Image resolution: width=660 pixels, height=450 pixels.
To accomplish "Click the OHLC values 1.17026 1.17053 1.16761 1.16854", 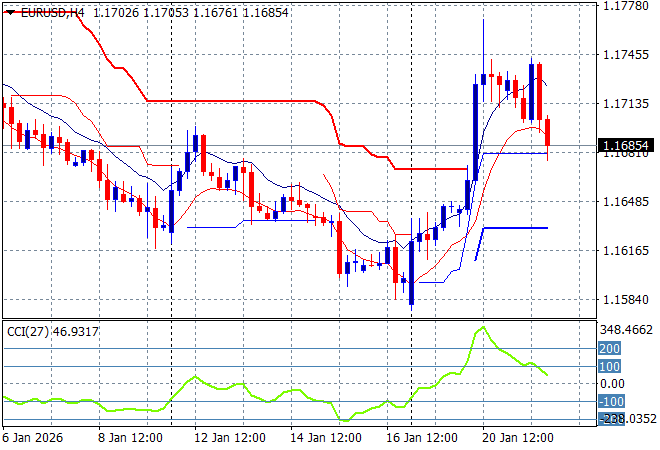I will pos(191,13).
